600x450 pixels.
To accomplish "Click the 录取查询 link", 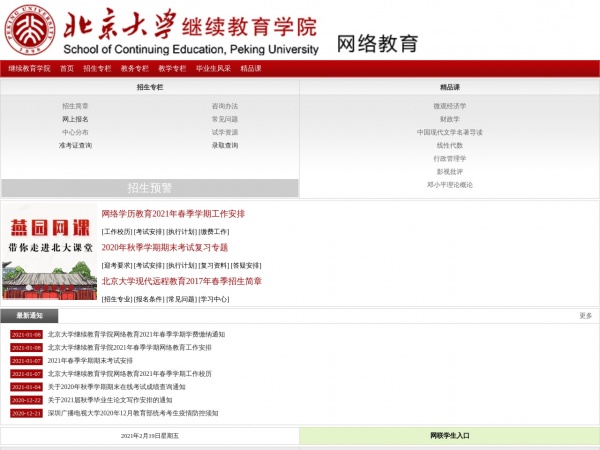I will [x=225, y=145].
